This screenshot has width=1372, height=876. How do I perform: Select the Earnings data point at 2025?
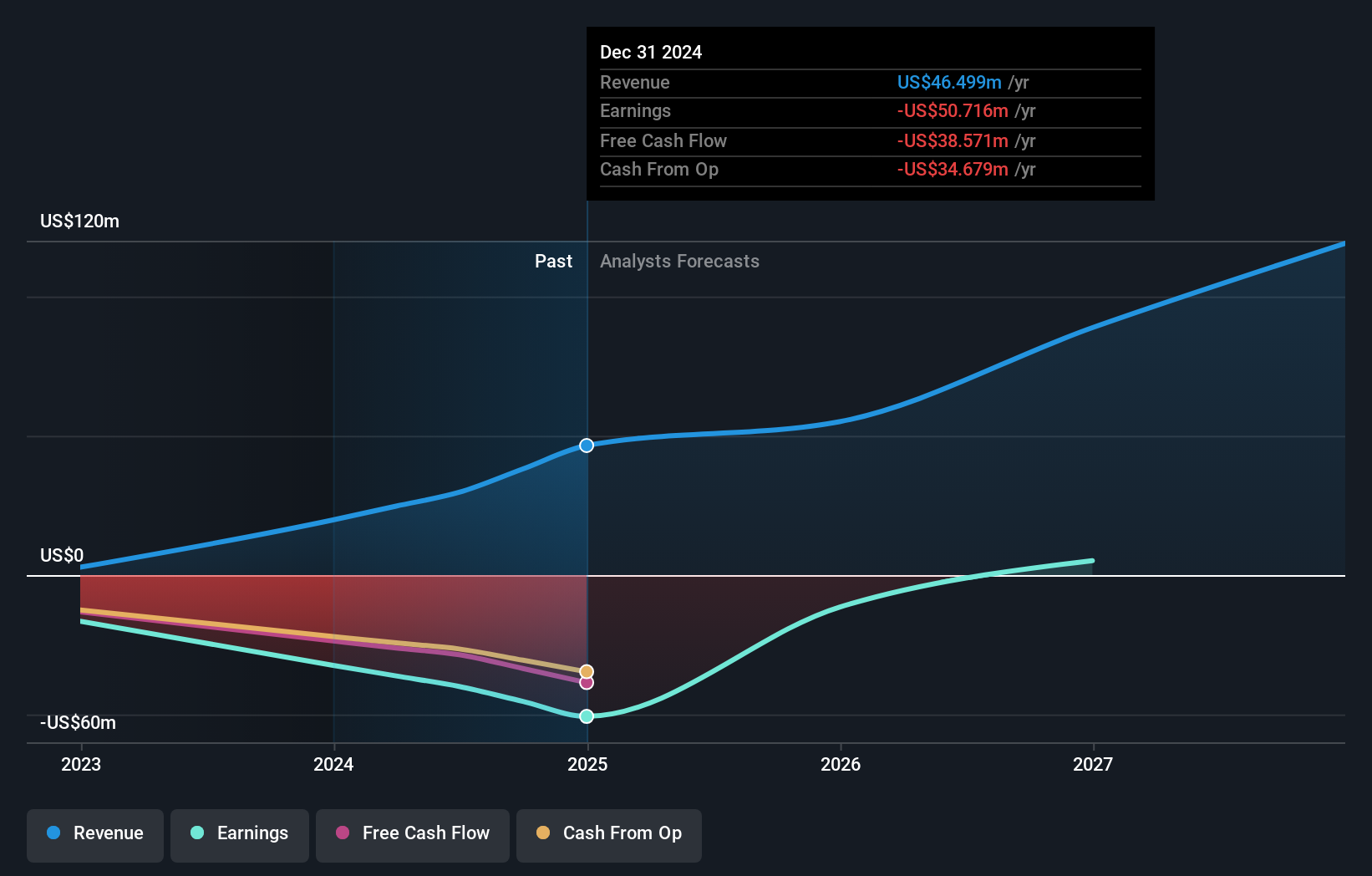point(587,716)
